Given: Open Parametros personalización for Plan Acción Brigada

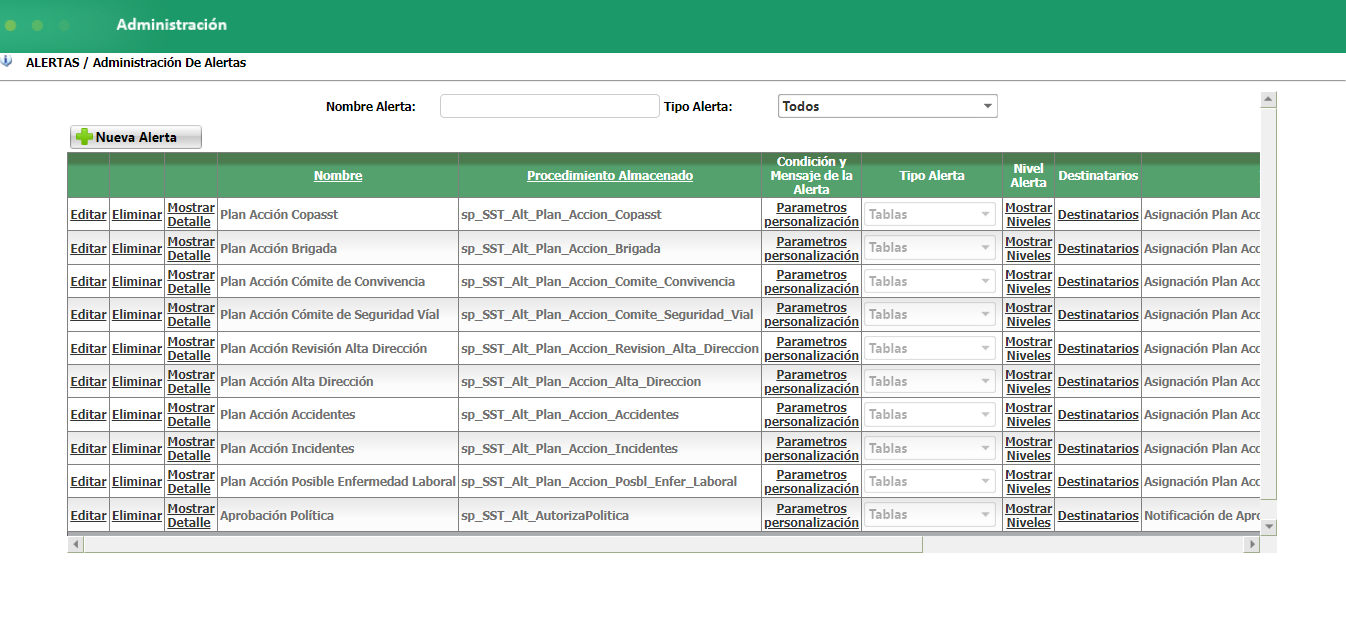Looking at the screenshot, I should coord(811,248).
